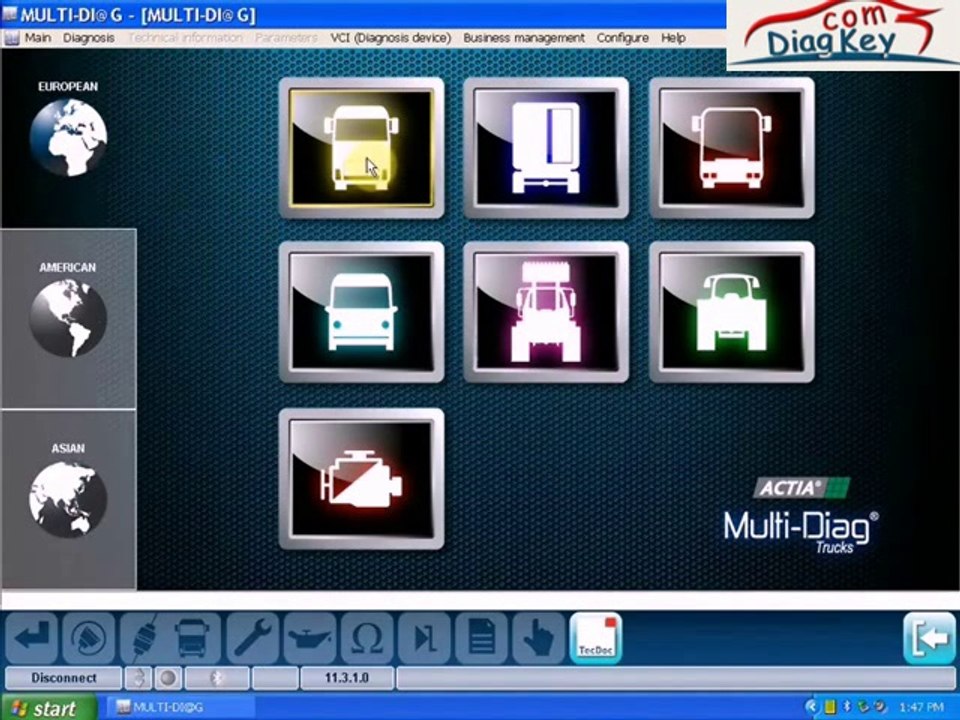Click the arrows status bar indicator
The image size is (960, 720).
coord(139,678)
